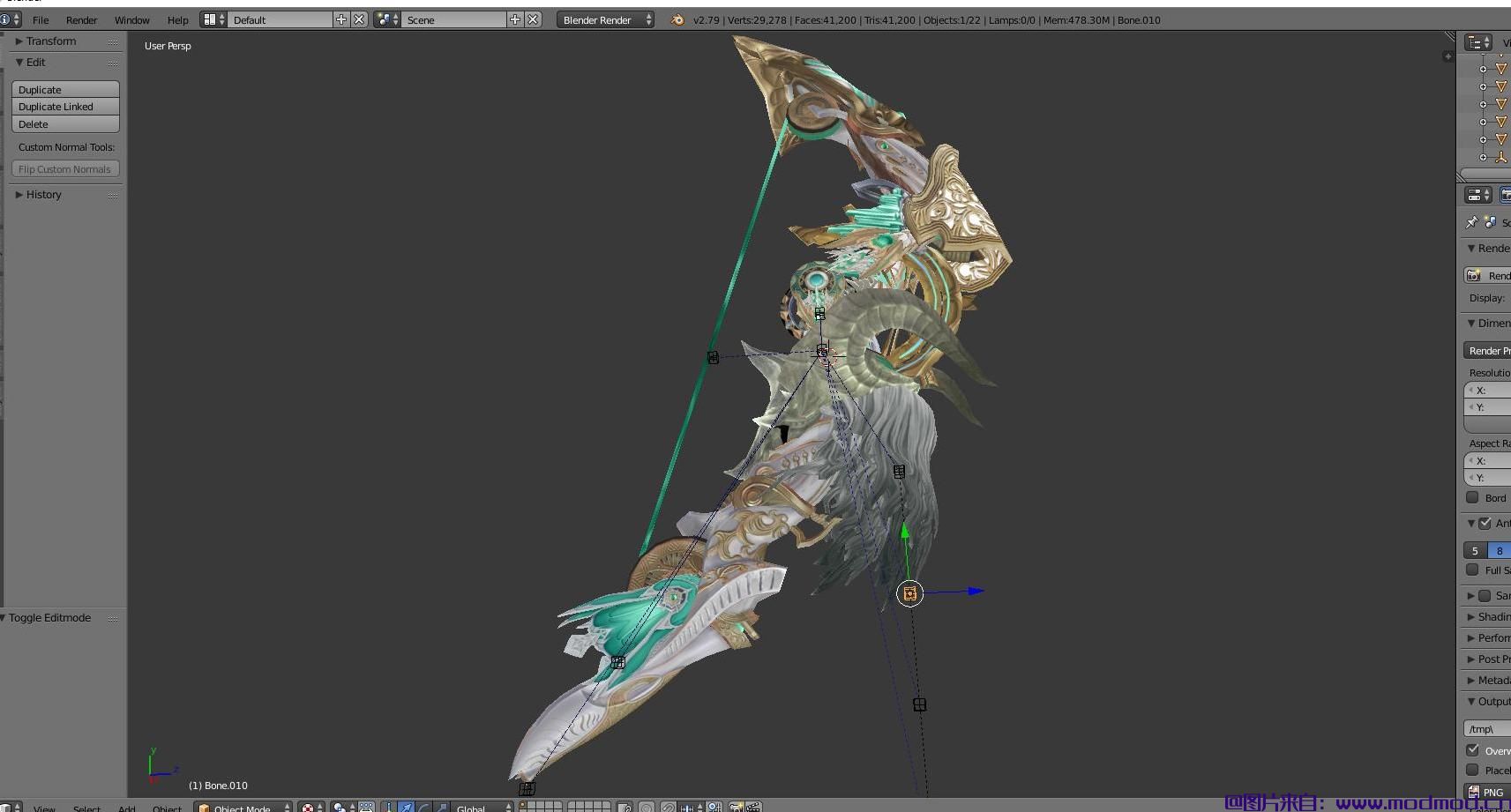
Task: Enable the rotate manipulator icon
Action: 423,808
